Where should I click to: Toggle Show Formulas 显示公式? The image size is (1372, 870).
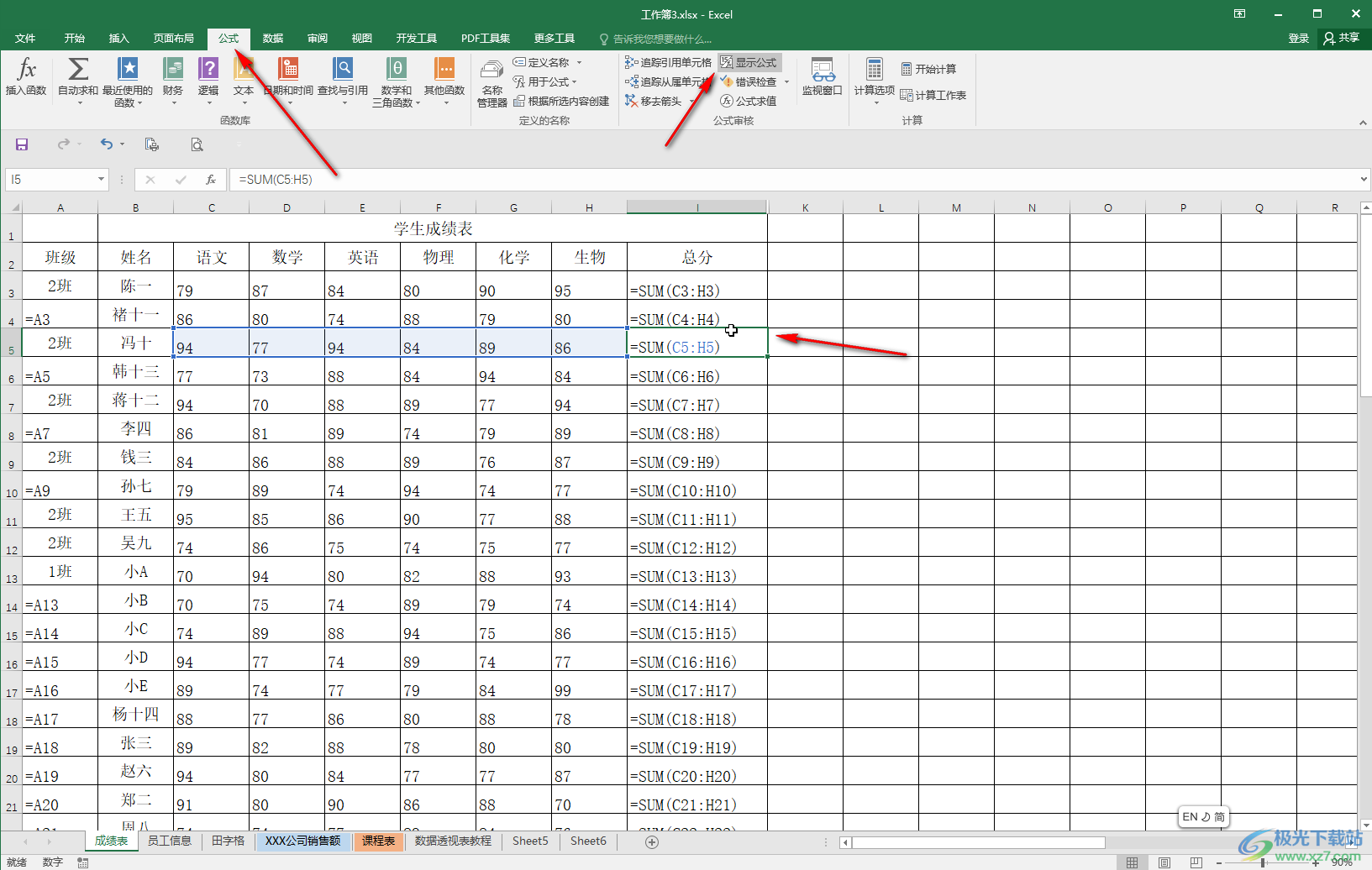(749, 62)
